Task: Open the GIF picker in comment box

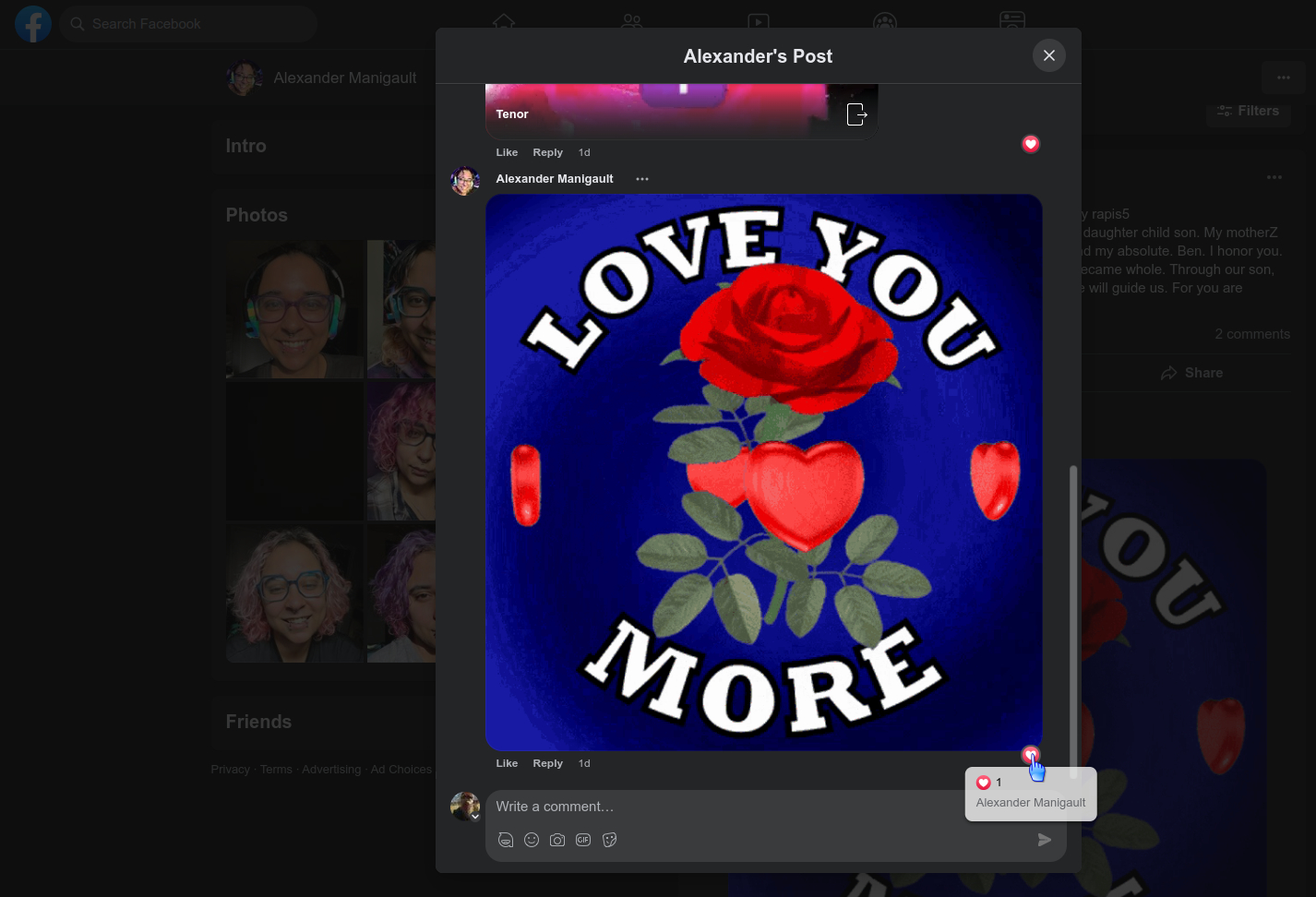Action: coord(583,840)
